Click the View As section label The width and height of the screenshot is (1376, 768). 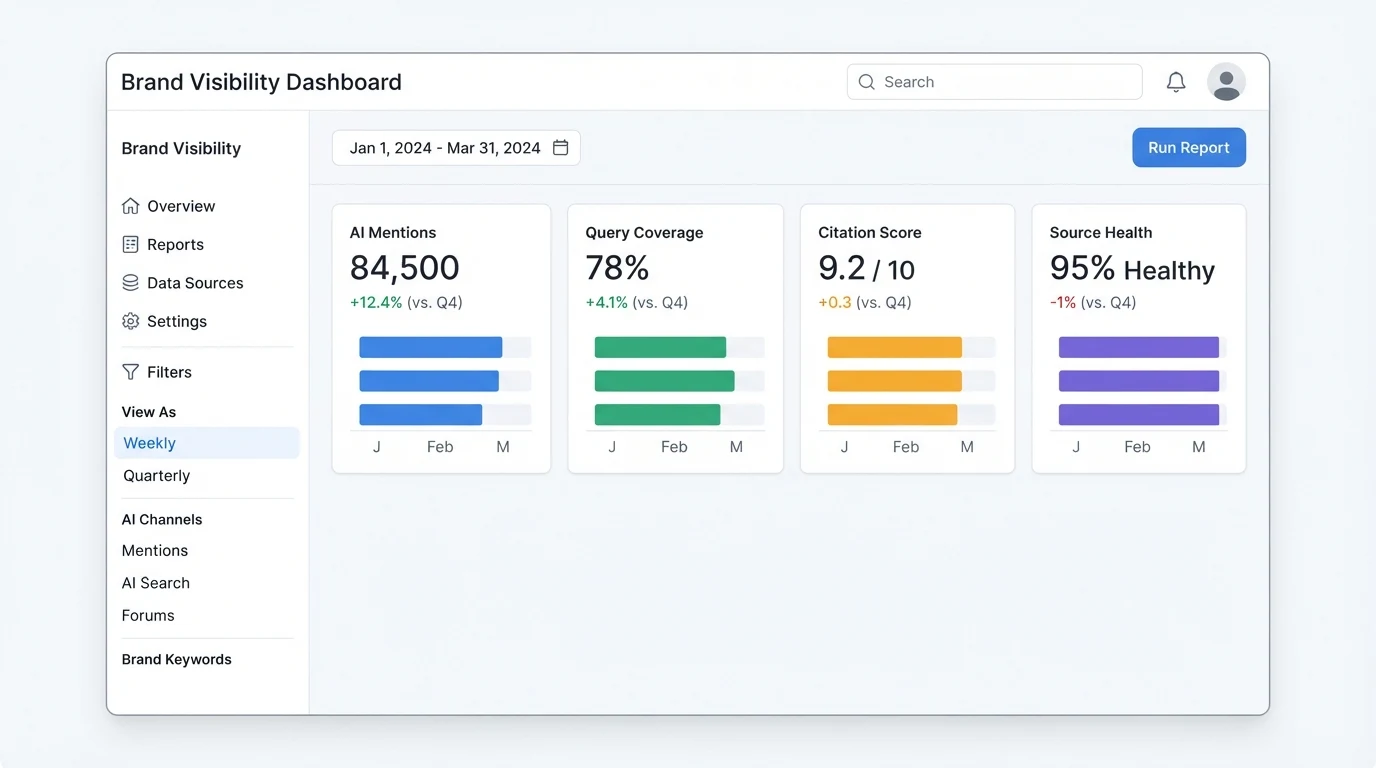tap(149, 412)
